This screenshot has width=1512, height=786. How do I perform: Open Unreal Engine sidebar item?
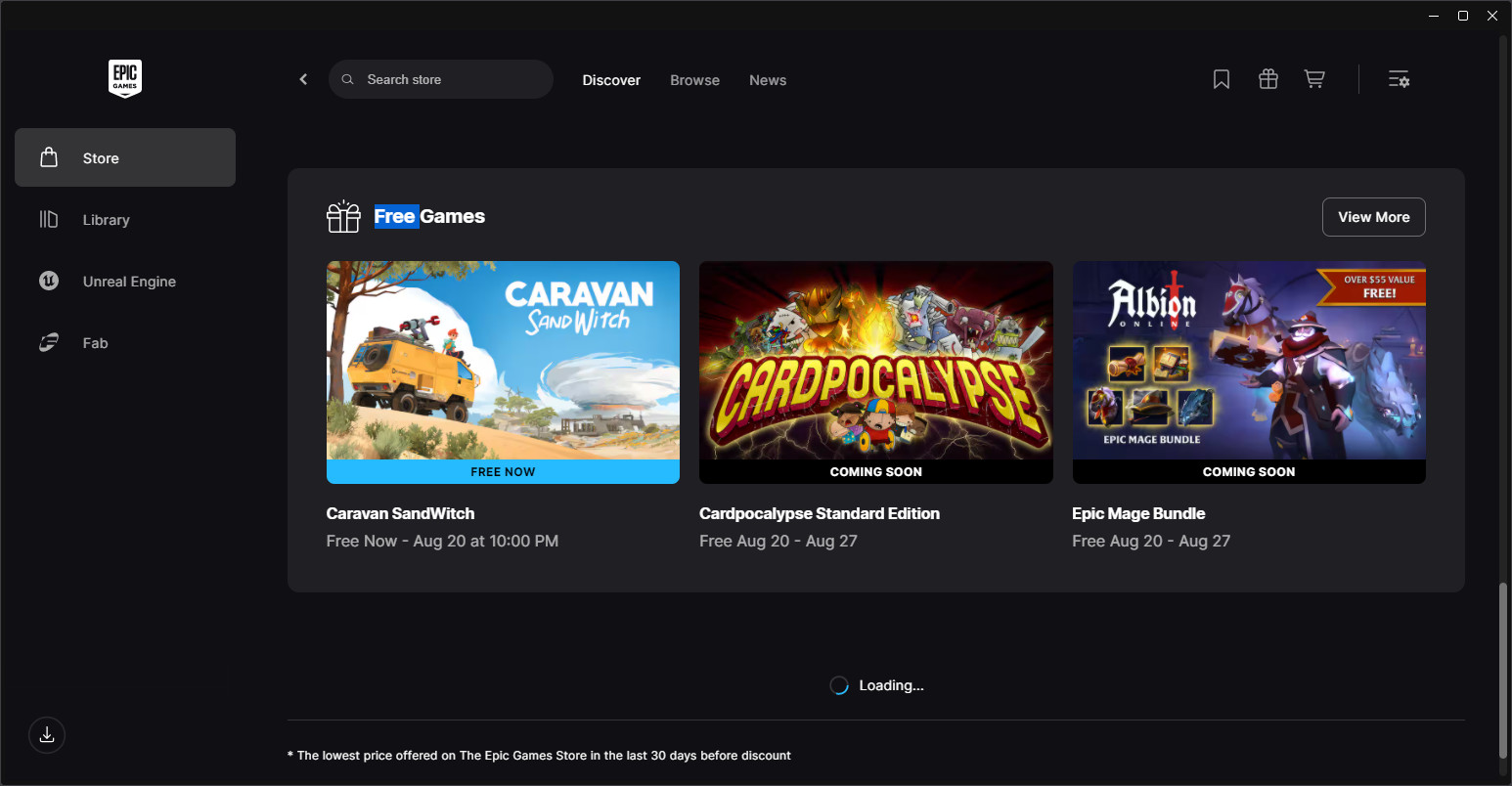(x=125, y=281)
